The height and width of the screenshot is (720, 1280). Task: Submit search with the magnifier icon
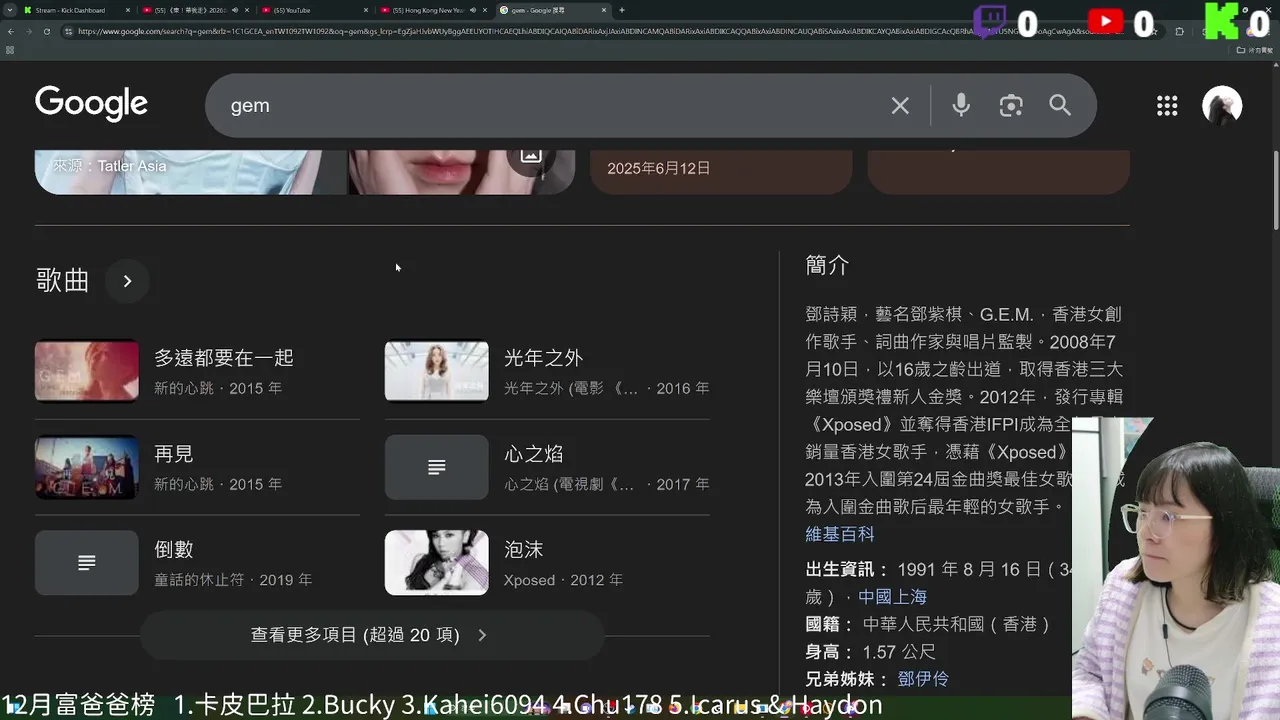1060,105
